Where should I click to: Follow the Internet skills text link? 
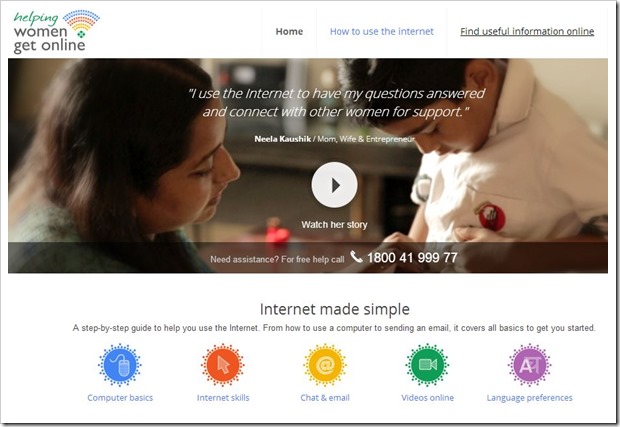coord(223,398)
